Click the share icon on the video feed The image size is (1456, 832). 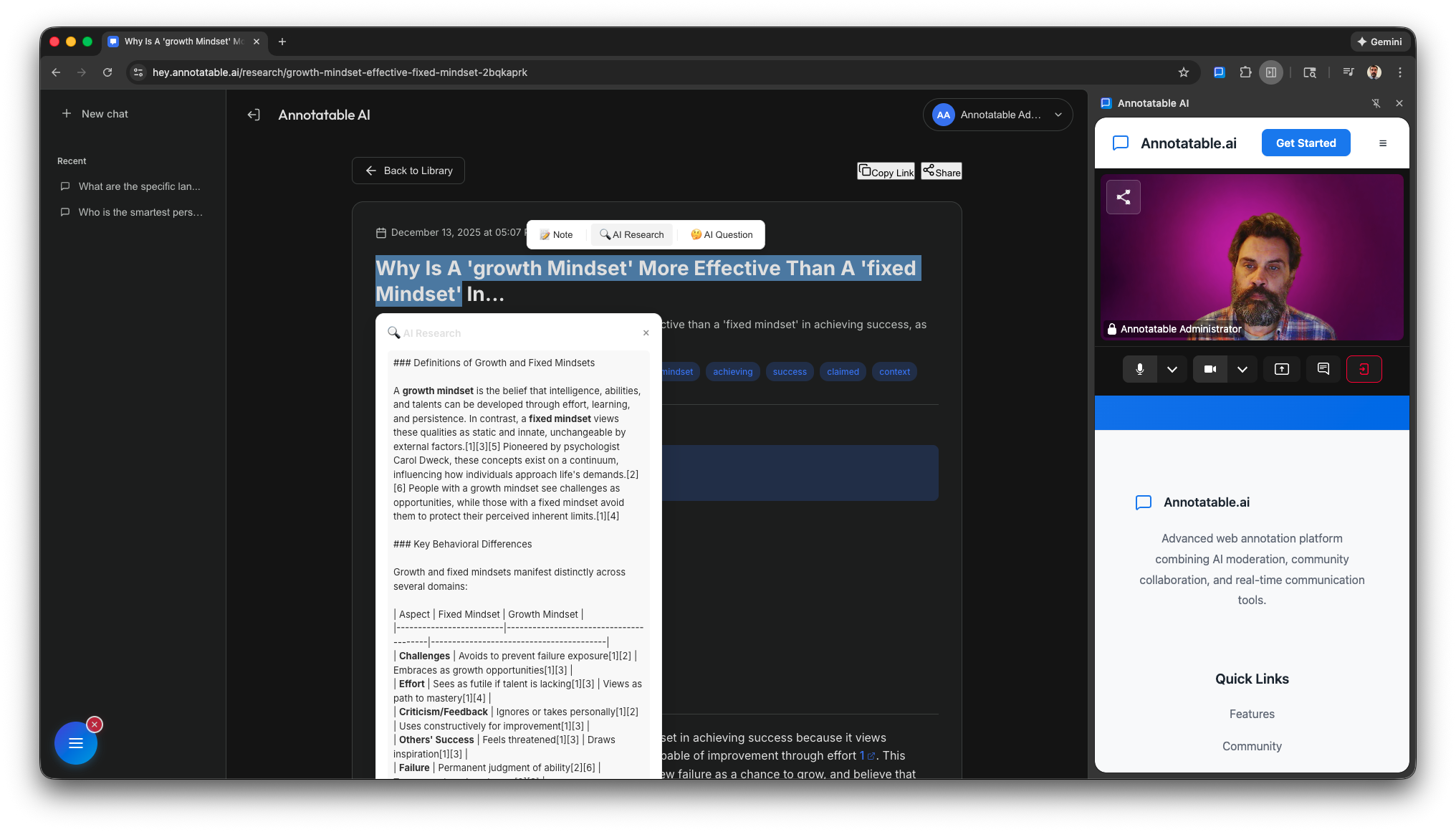pos(1124,197)
